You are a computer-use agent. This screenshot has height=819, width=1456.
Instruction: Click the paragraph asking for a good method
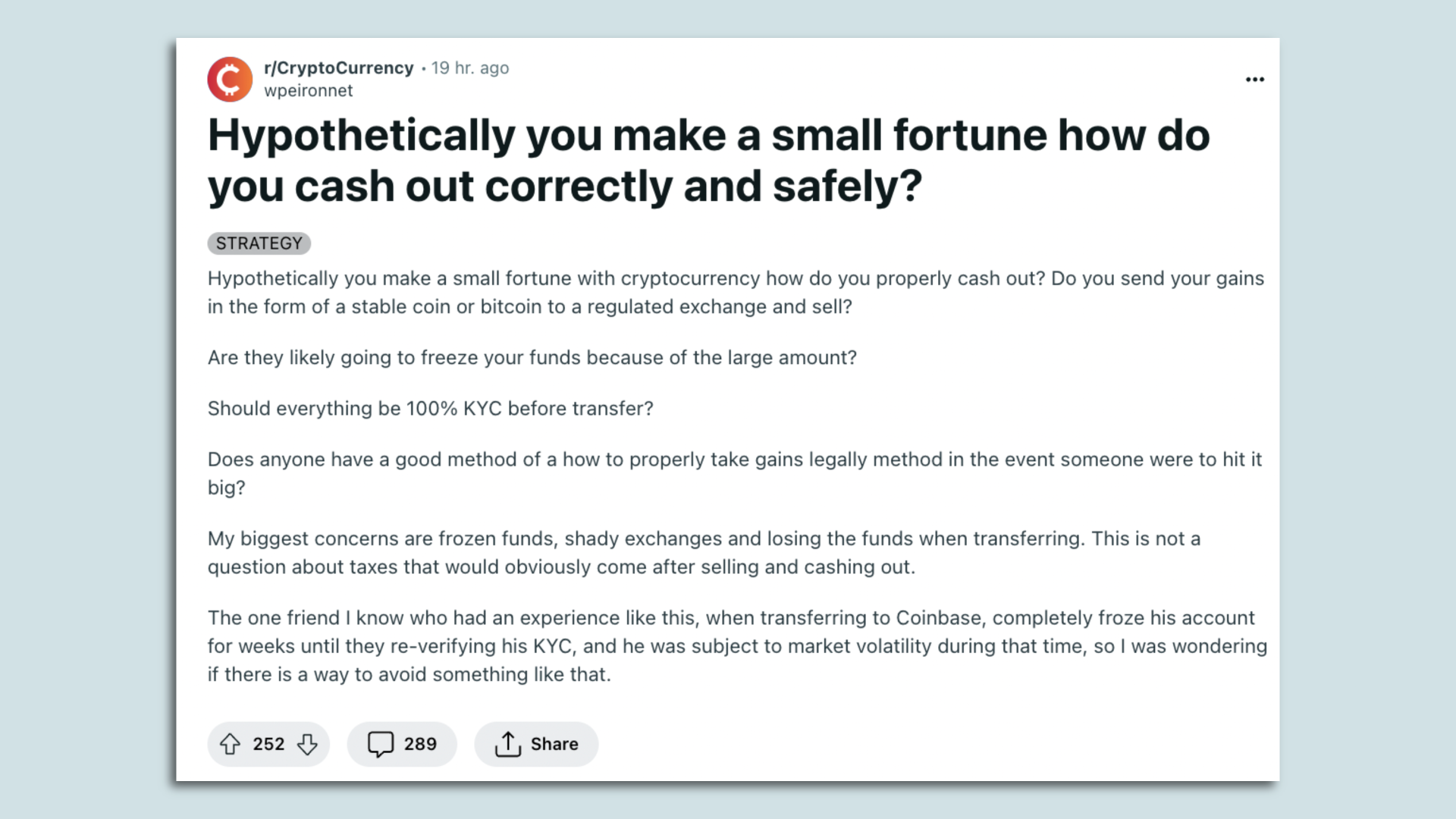734,472
